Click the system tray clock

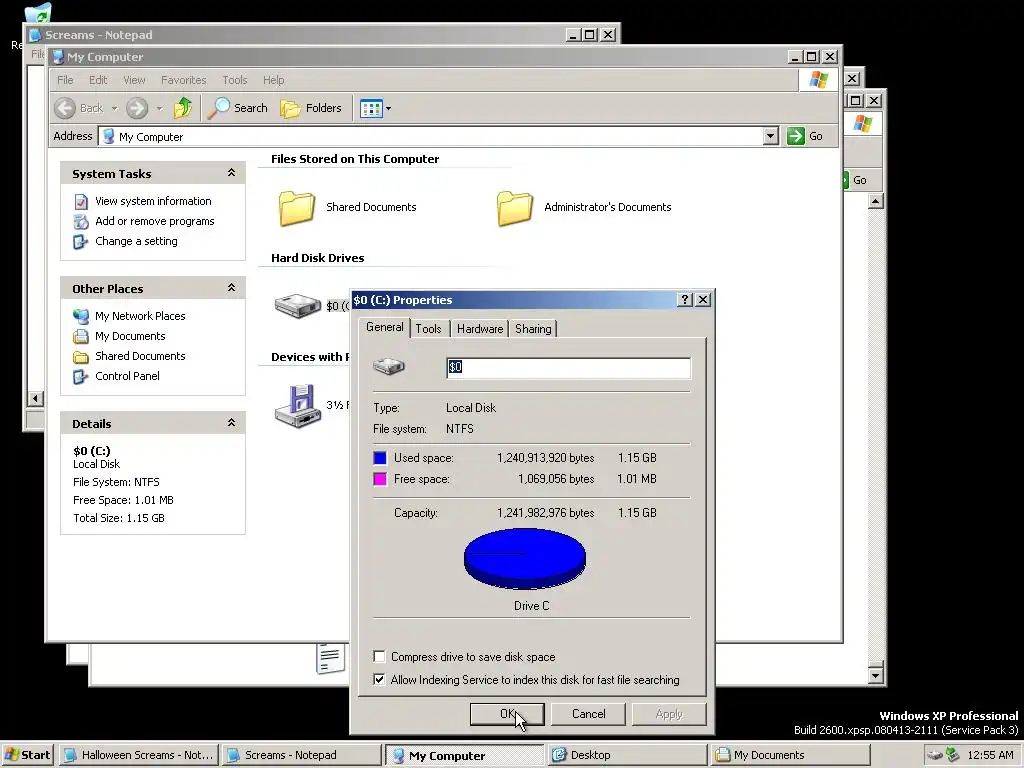(x=990, y=755)
